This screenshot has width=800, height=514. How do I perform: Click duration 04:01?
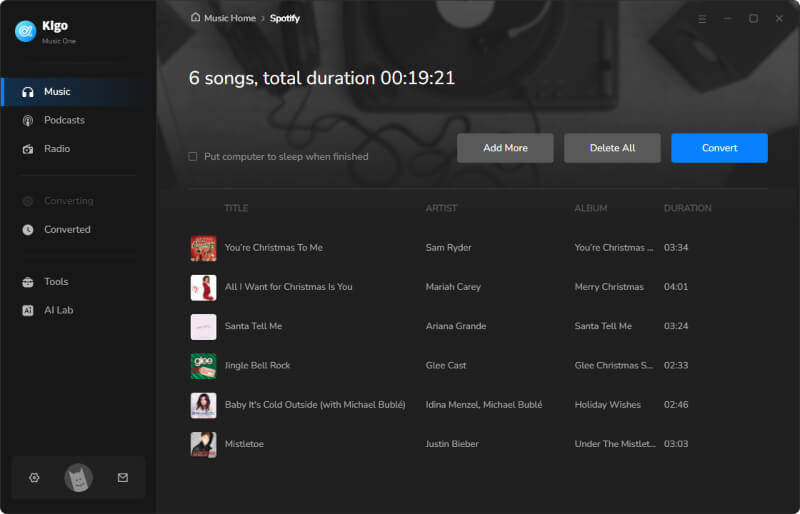[676, 287]
